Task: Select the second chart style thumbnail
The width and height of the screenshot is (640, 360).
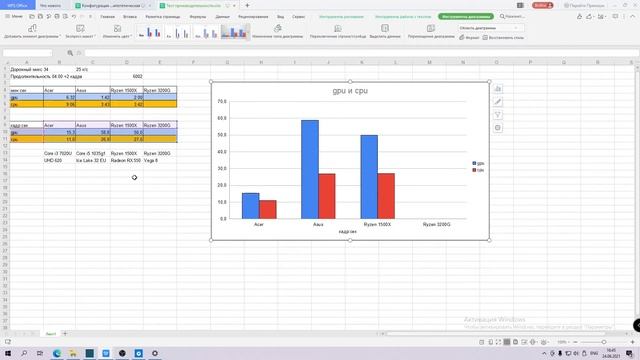Action: click(178, 32)
